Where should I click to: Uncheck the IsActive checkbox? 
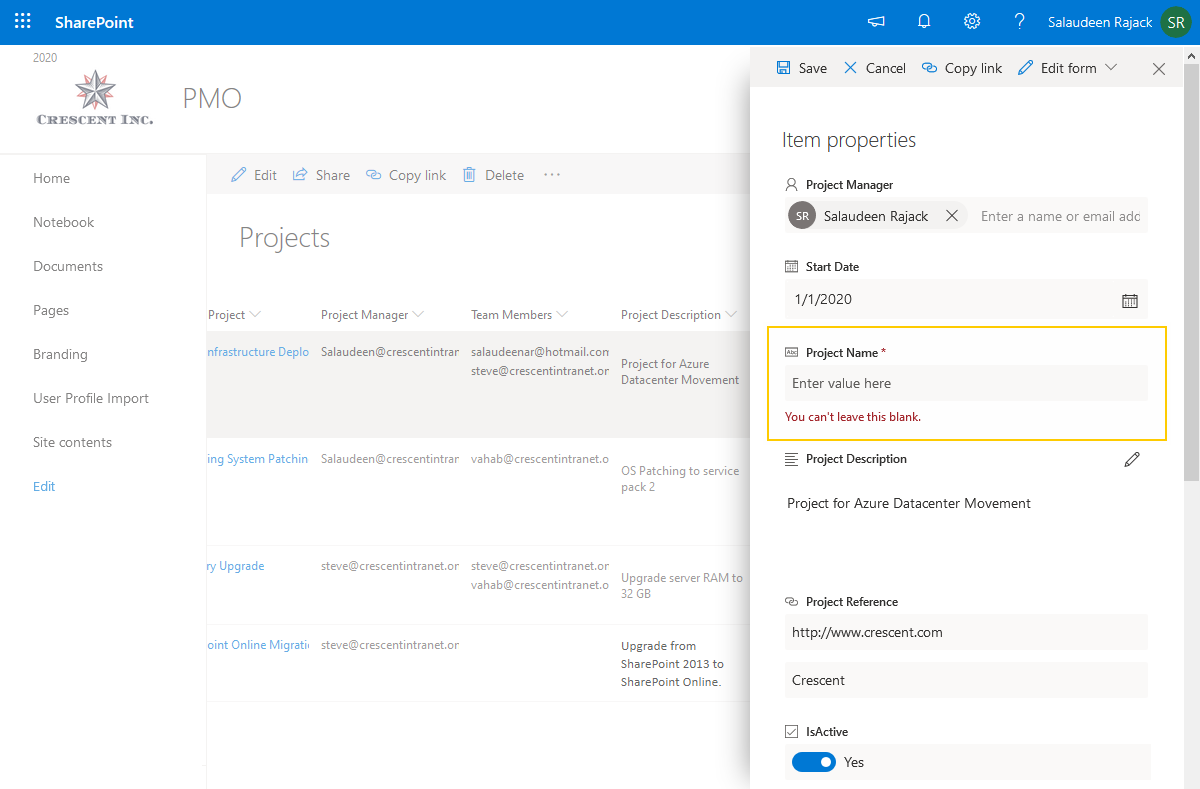coord(791,731)
